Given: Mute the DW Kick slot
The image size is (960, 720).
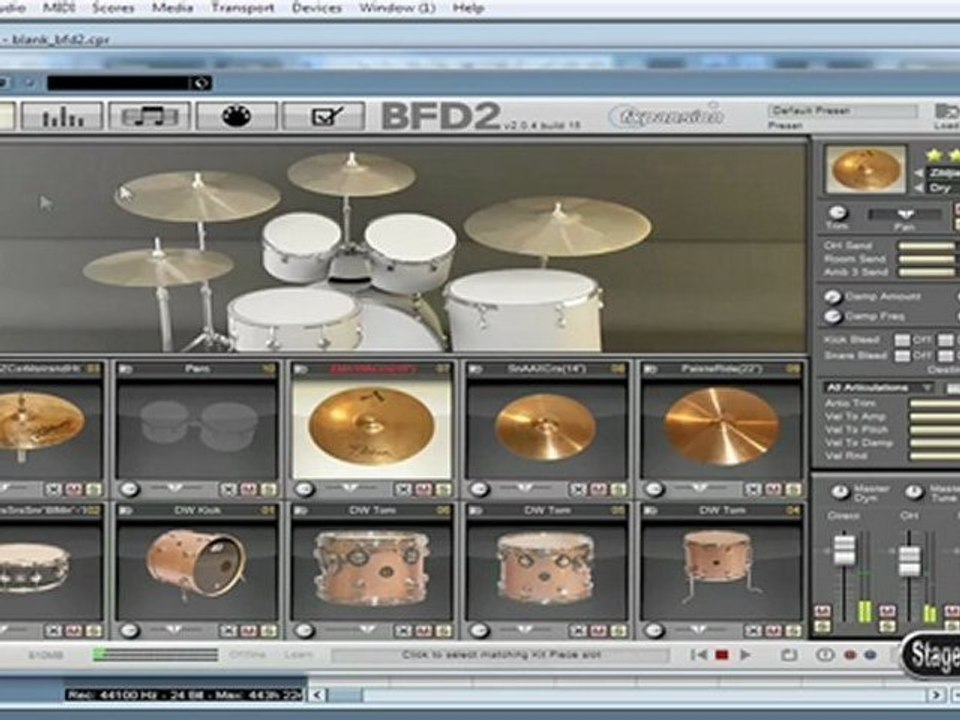Looking at the screenshot, I should [x=249, y=630].
